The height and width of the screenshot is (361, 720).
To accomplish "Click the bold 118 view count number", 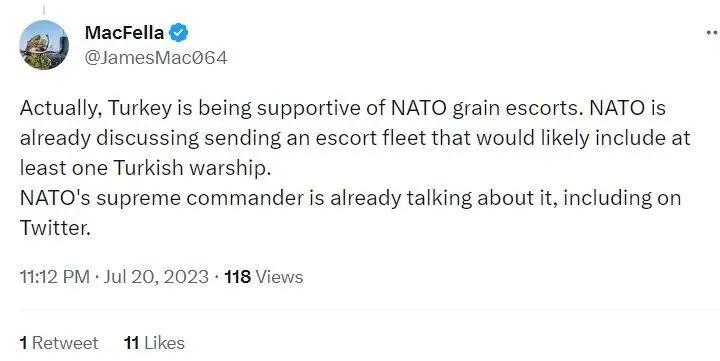I will pos(237,277).
